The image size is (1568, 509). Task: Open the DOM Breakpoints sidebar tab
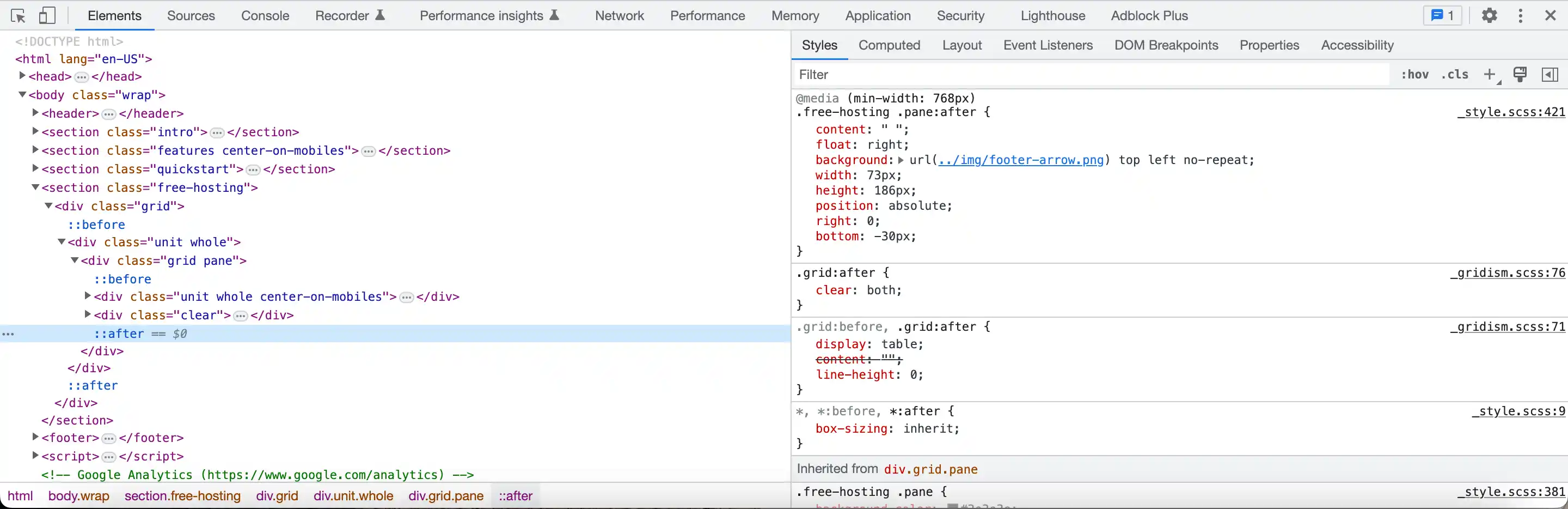point(1166,45)
